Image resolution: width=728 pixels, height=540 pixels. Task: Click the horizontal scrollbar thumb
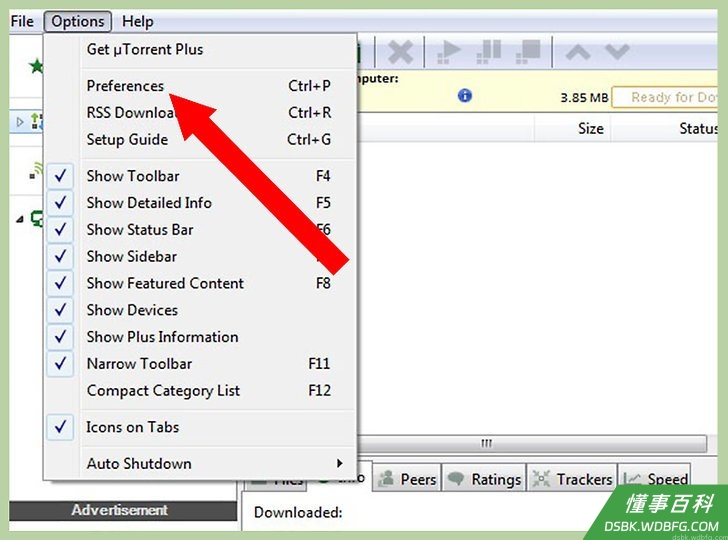pyautogui.click(x=532, y=443)
